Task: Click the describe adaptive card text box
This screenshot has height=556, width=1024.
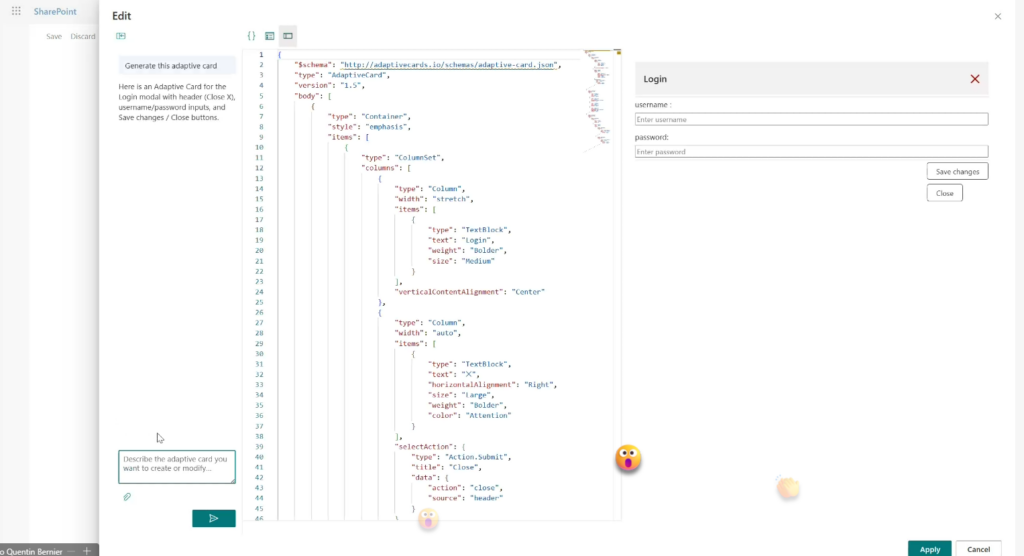Action: 176,467
